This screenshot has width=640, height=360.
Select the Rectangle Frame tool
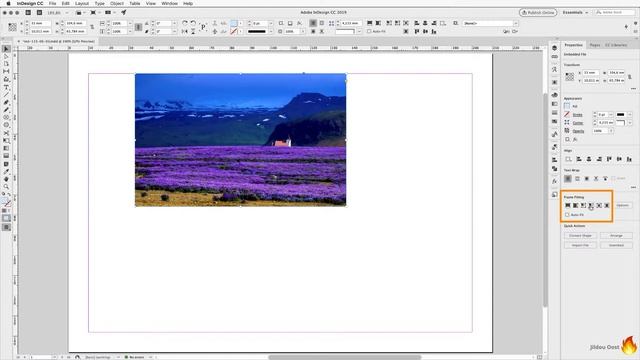(6, 118)
